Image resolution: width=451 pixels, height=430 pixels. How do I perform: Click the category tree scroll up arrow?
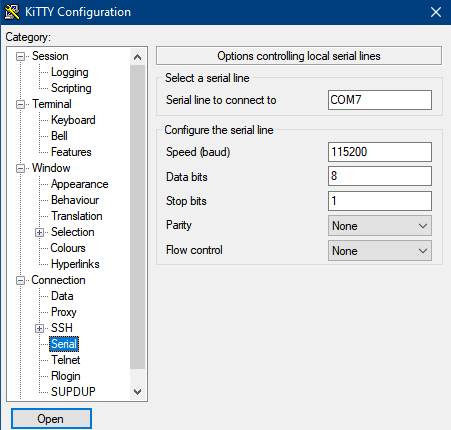pos(137,57)
